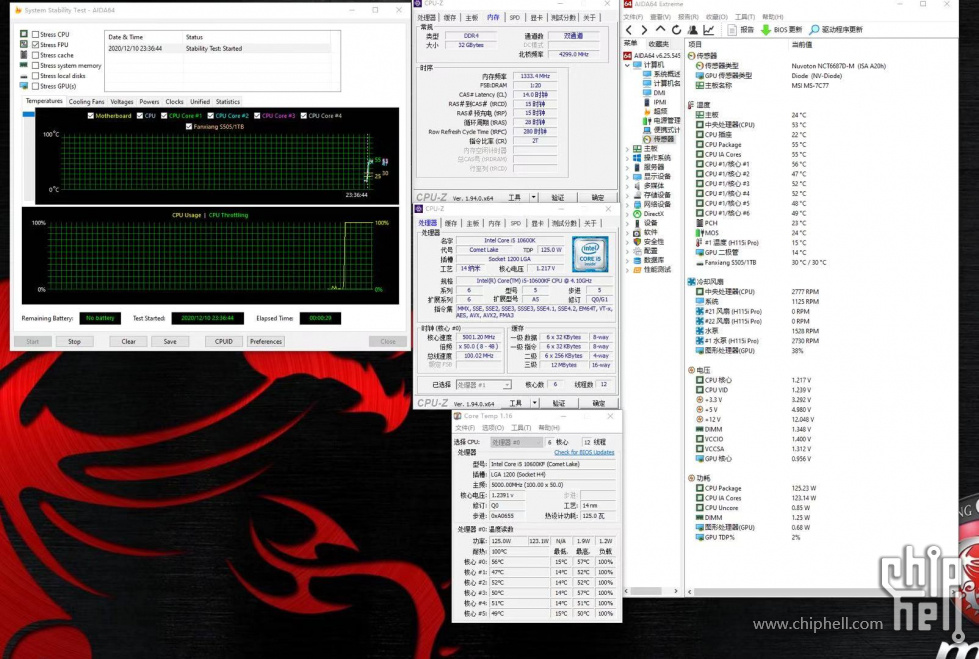Screen dimensions: 979x659
Task: Click the Intel Core i5 logo in CPU-Z
Action: pos(590,254)
